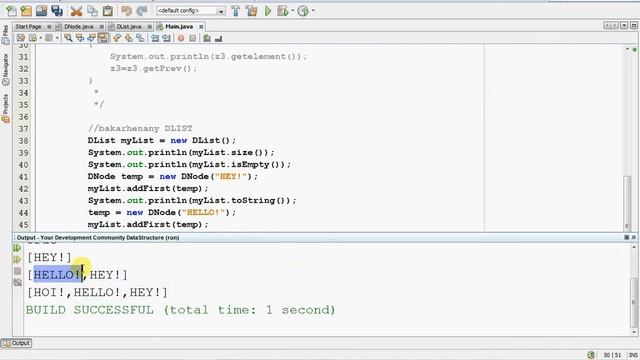Click the Save All toolbar icon
The image size is (640, 360).
[57, 11]
